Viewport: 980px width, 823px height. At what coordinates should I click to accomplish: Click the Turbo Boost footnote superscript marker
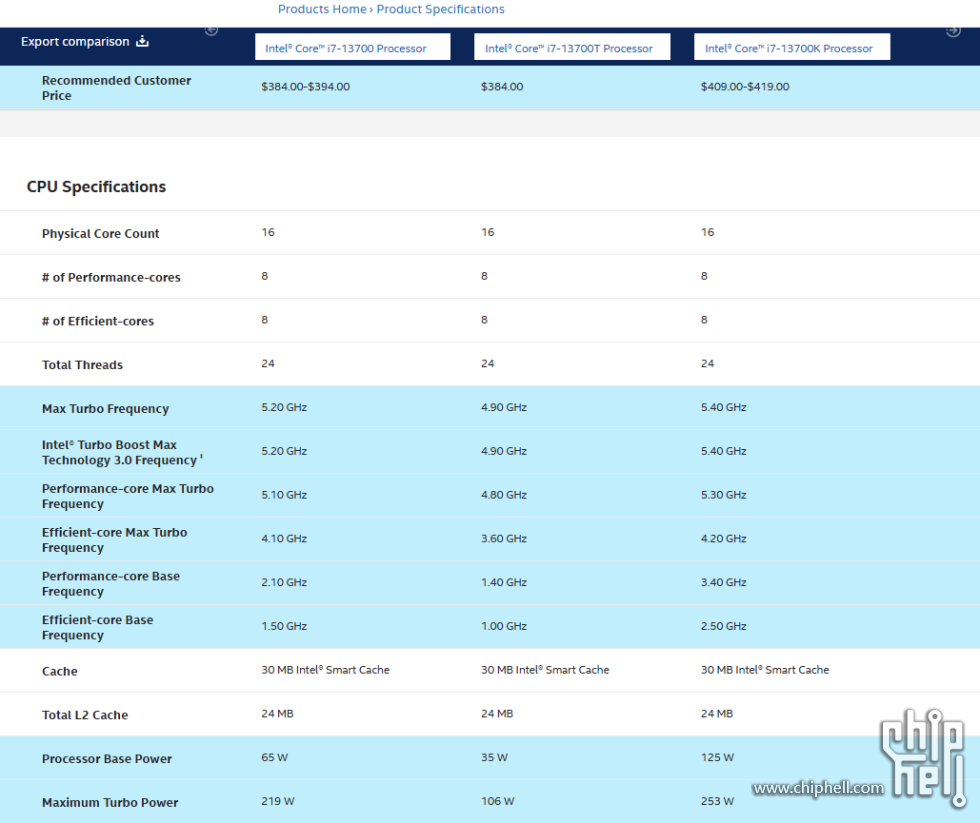coord(201,457)
